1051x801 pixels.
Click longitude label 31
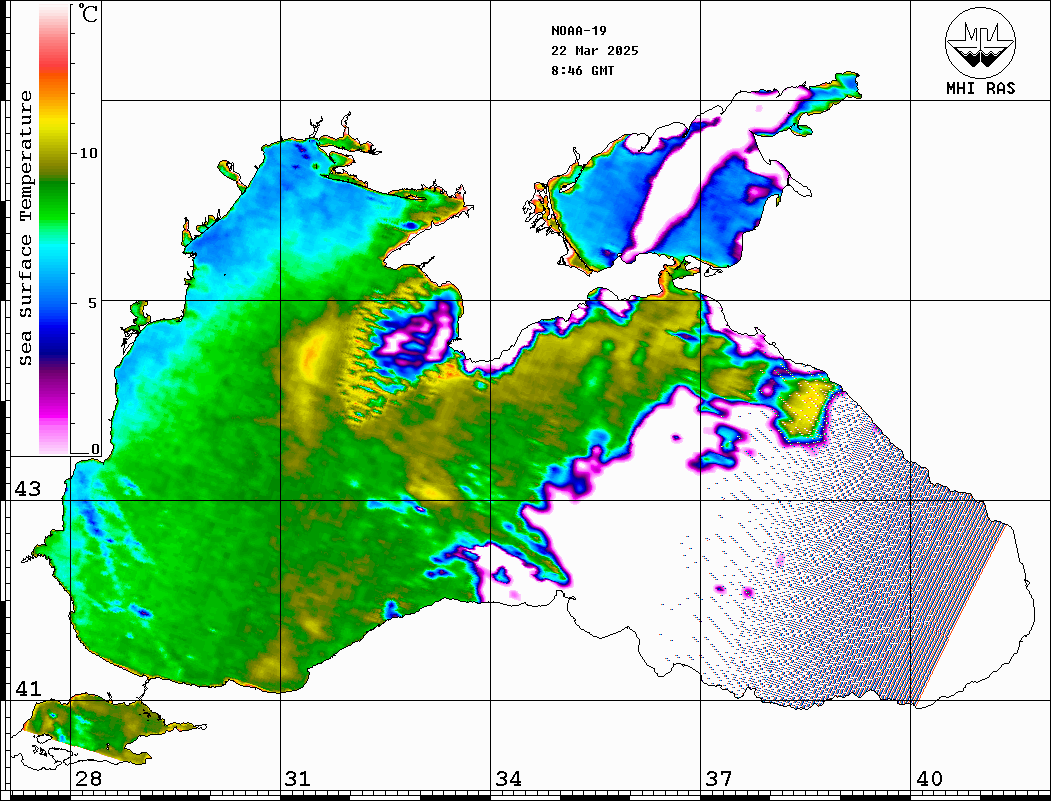[298, 779]
